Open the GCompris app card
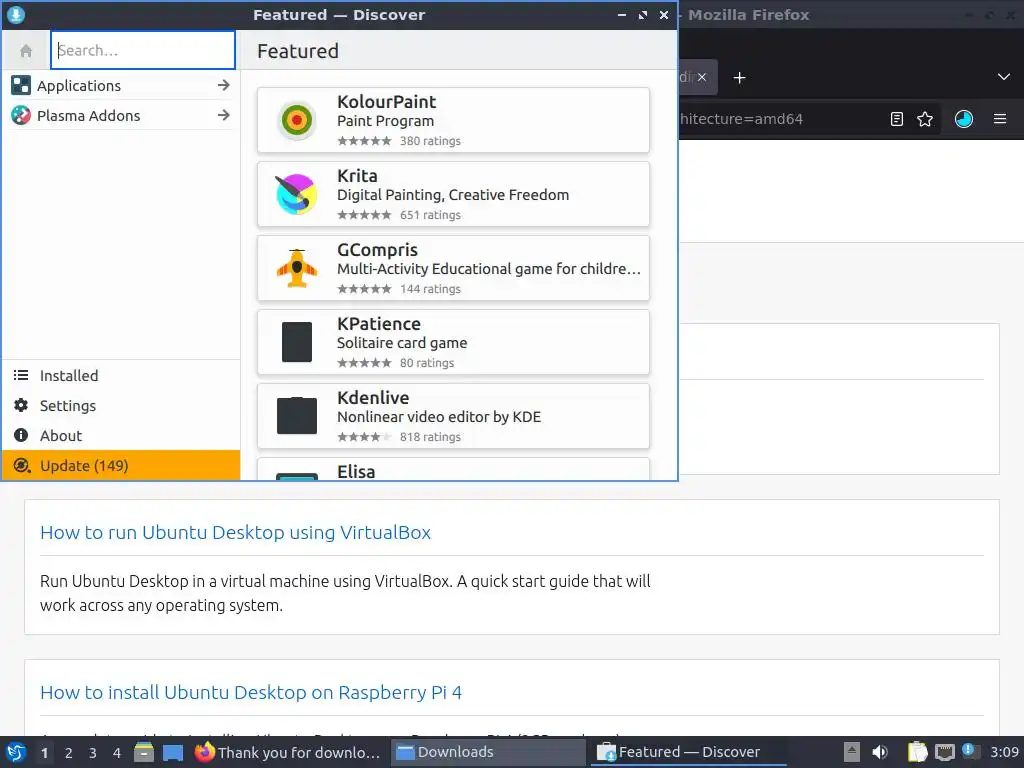The width and height of the screenshot is (1024, 768). pyautogui.click(x=453, y=268)
